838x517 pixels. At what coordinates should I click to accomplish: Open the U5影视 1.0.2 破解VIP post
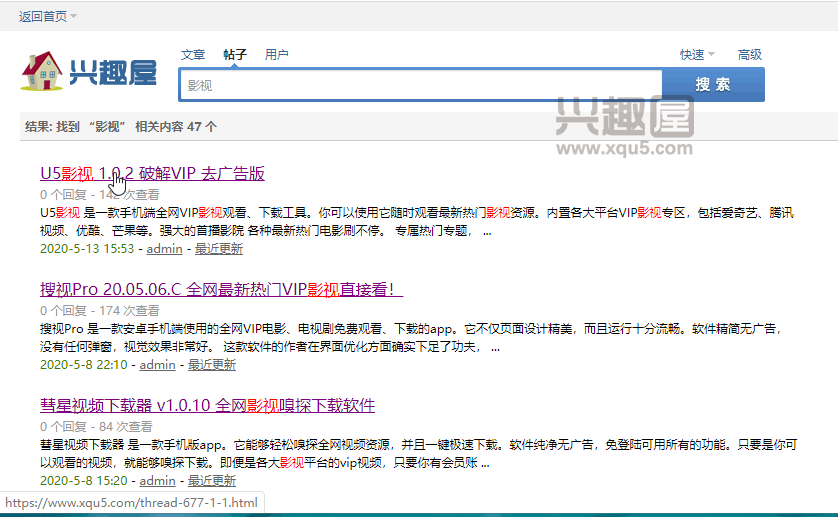[x=152, y=173]
